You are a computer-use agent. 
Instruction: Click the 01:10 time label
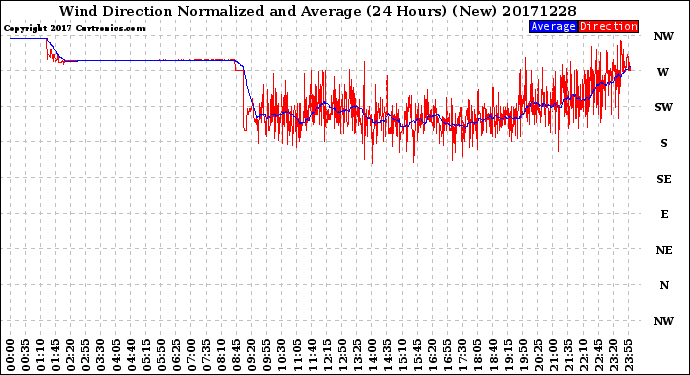(41, 355)
